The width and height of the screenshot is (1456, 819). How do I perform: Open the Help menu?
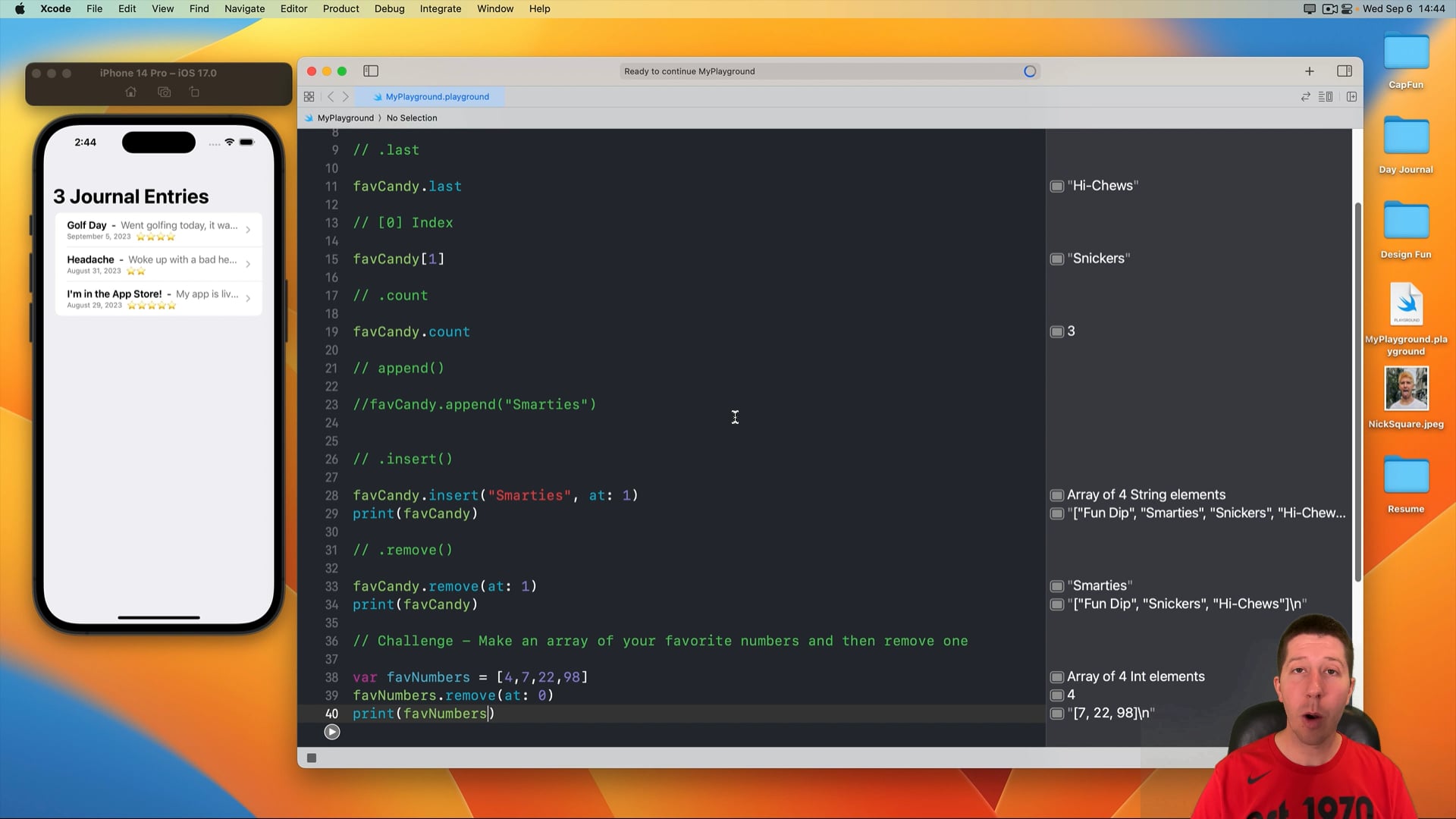click(x=539, y=9)
